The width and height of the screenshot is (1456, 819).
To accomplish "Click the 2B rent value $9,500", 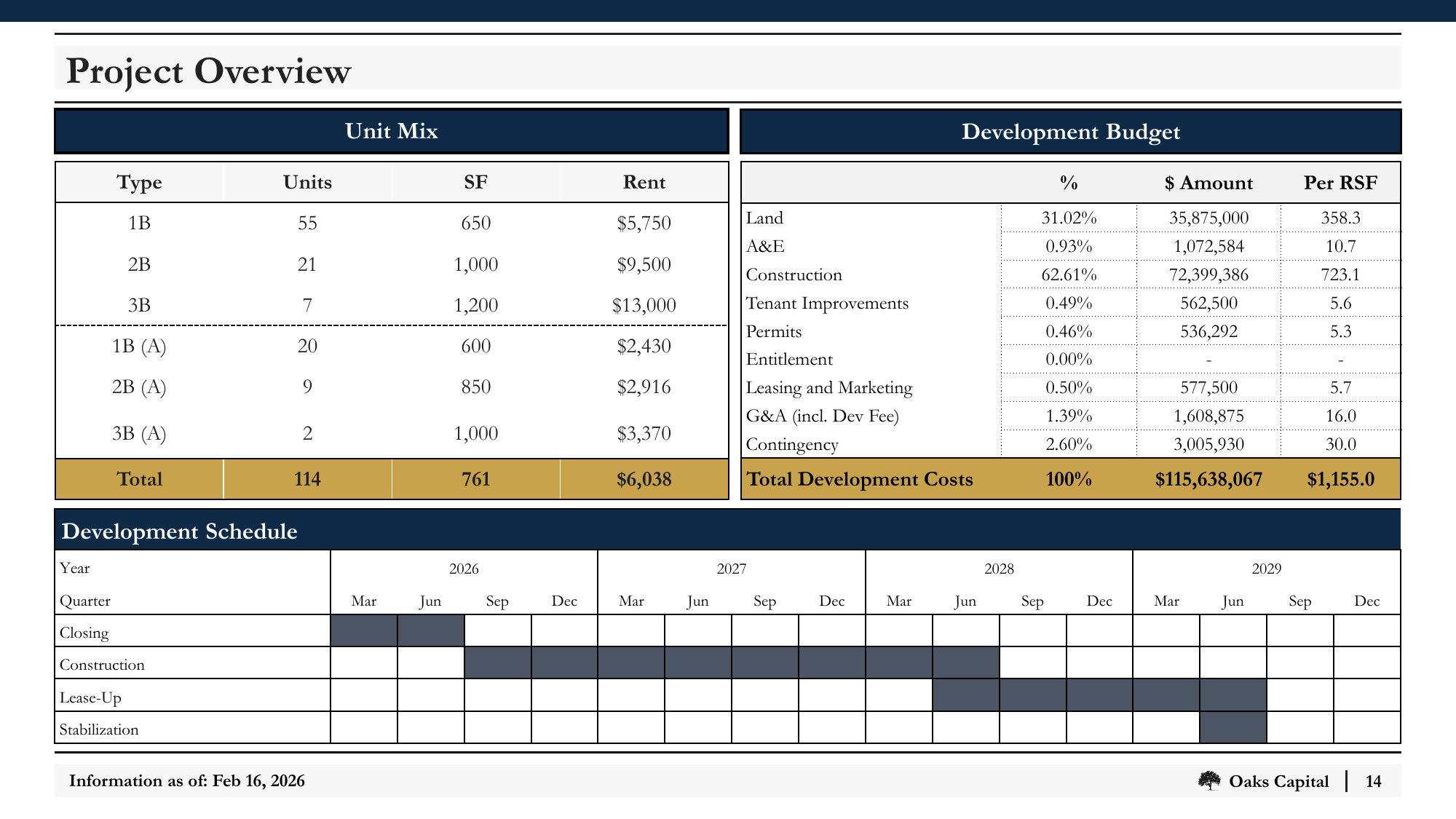I will 644,264.
